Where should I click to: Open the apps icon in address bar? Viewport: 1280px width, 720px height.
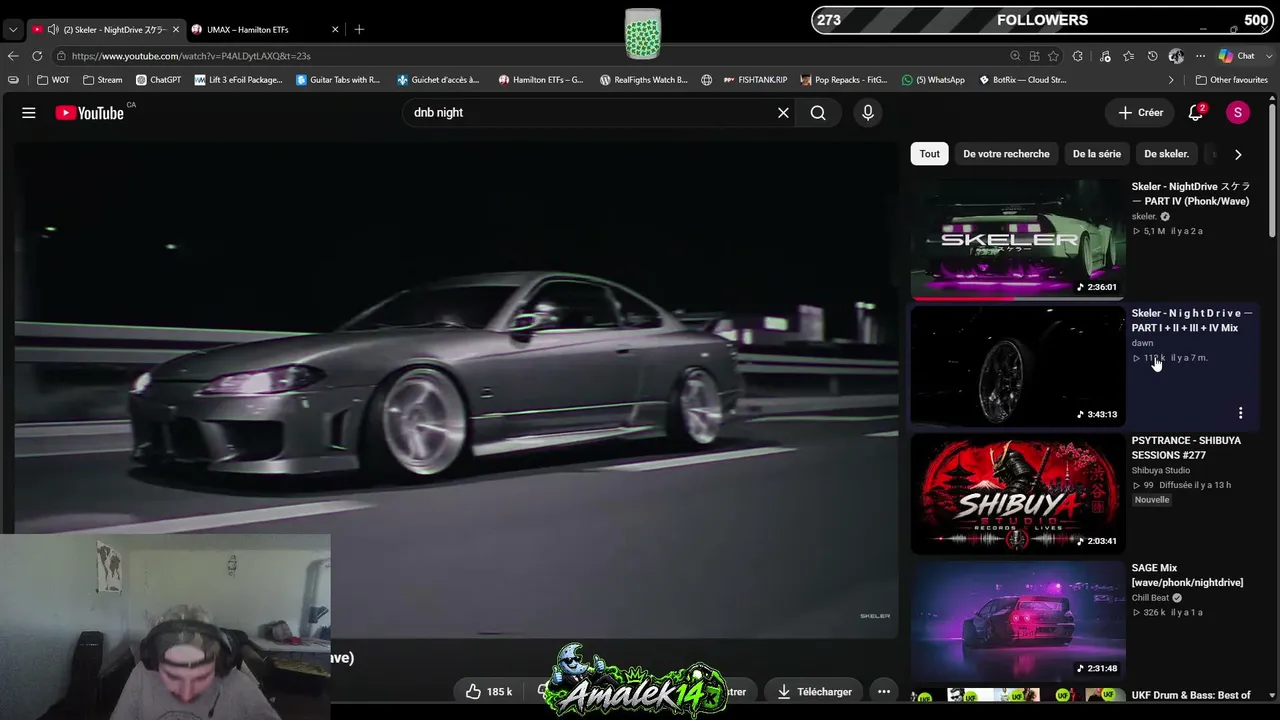(1035, 56)
